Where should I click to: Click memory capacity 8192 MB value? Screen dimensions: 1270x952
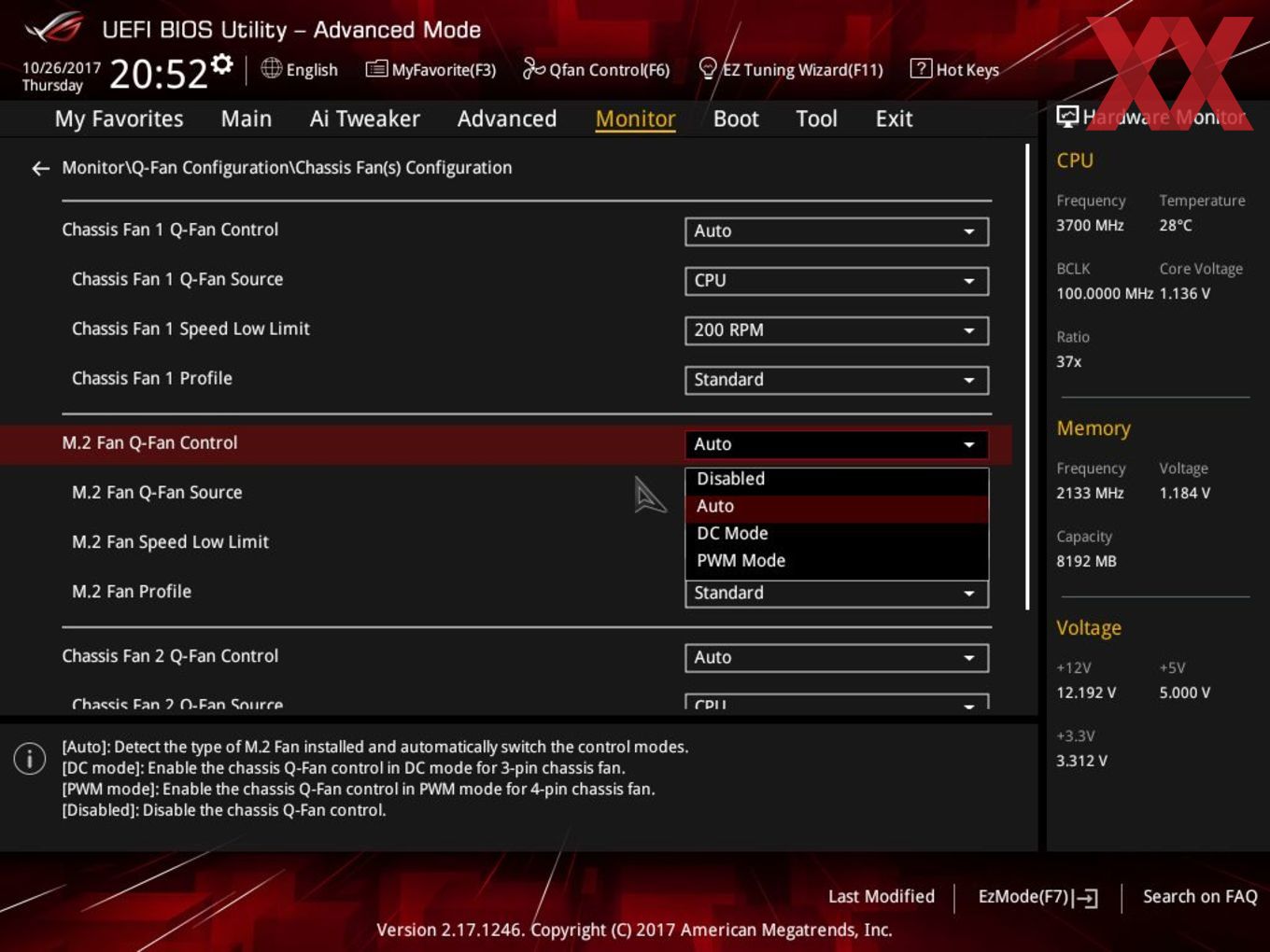point(1086,562)
